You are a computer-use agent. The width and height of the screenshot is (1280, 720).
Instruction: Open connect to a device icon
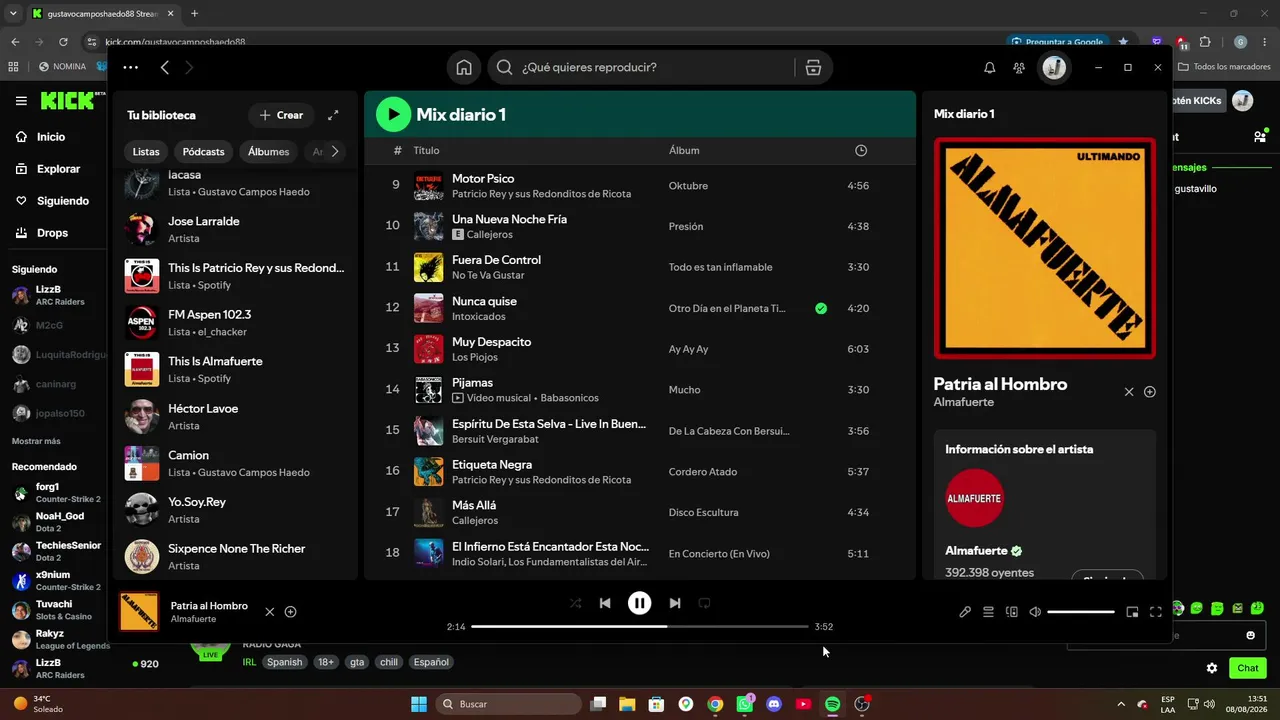tap(1011, 612)
